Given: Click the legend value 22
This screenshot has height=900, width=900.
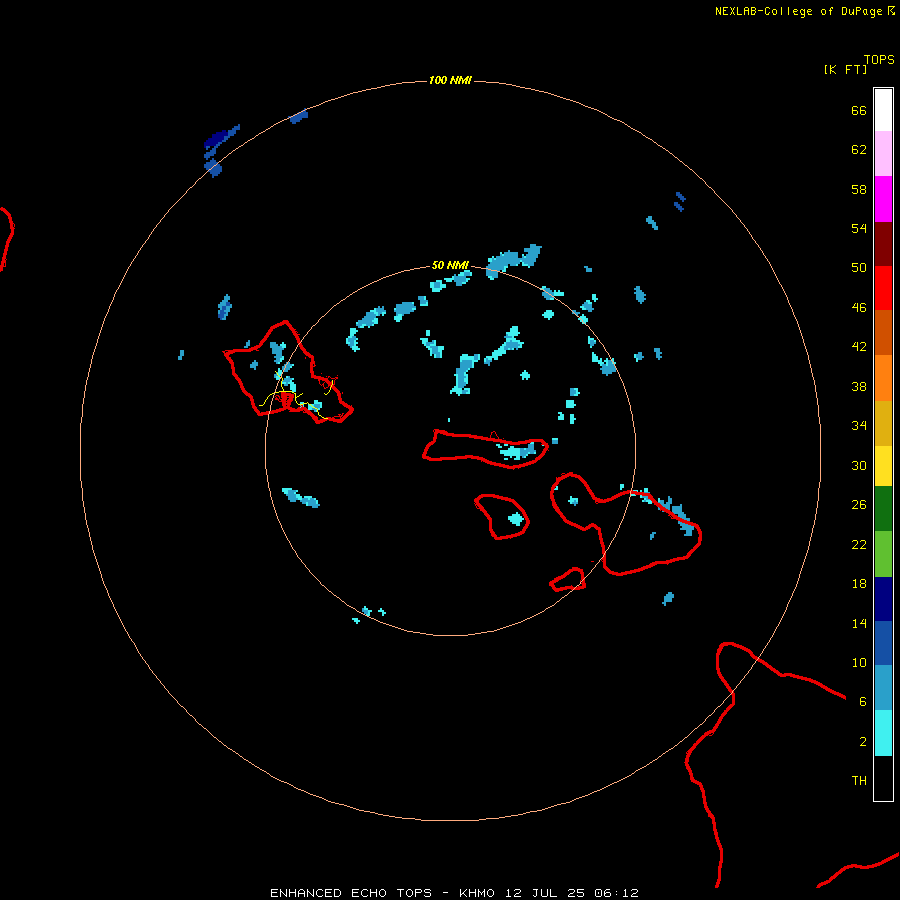Looking at the screenshot, I should coord(859,544).
